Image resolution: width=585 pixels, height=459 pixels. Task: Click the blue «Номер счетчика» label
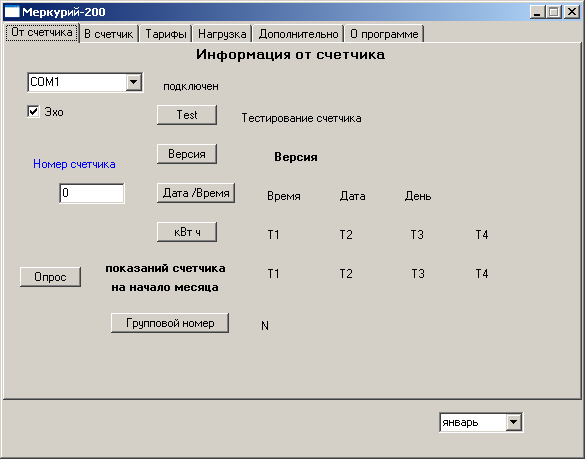[74, 164]
